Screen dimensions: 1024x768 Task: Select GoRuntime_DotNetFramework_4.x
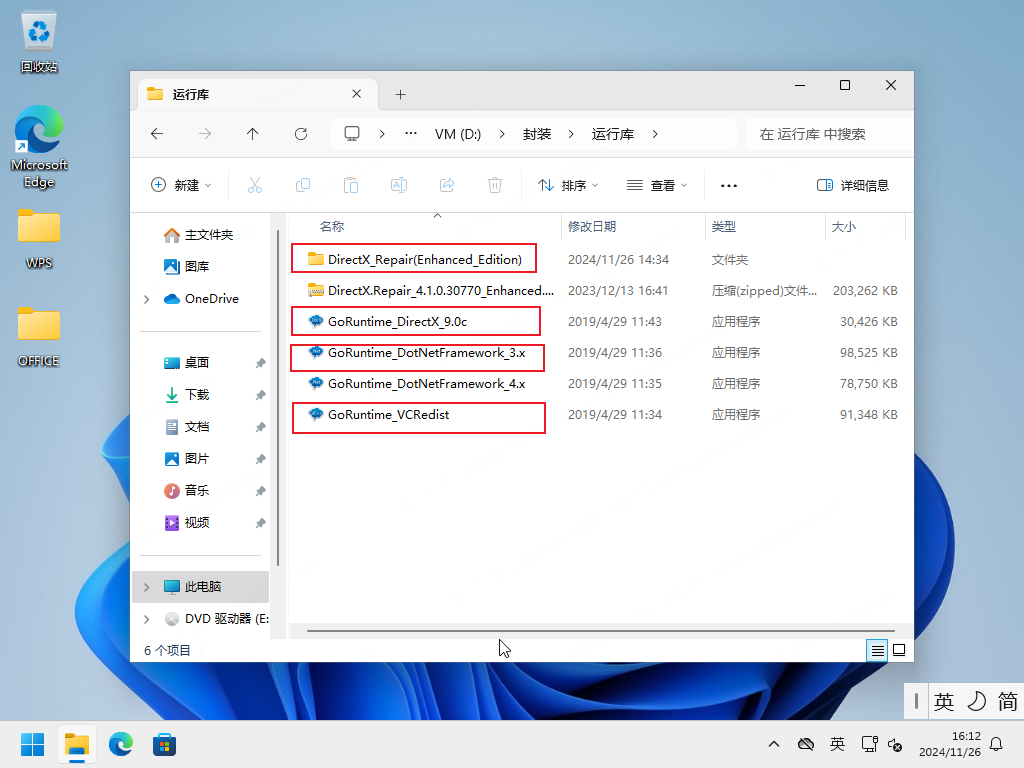click(417, 383)
